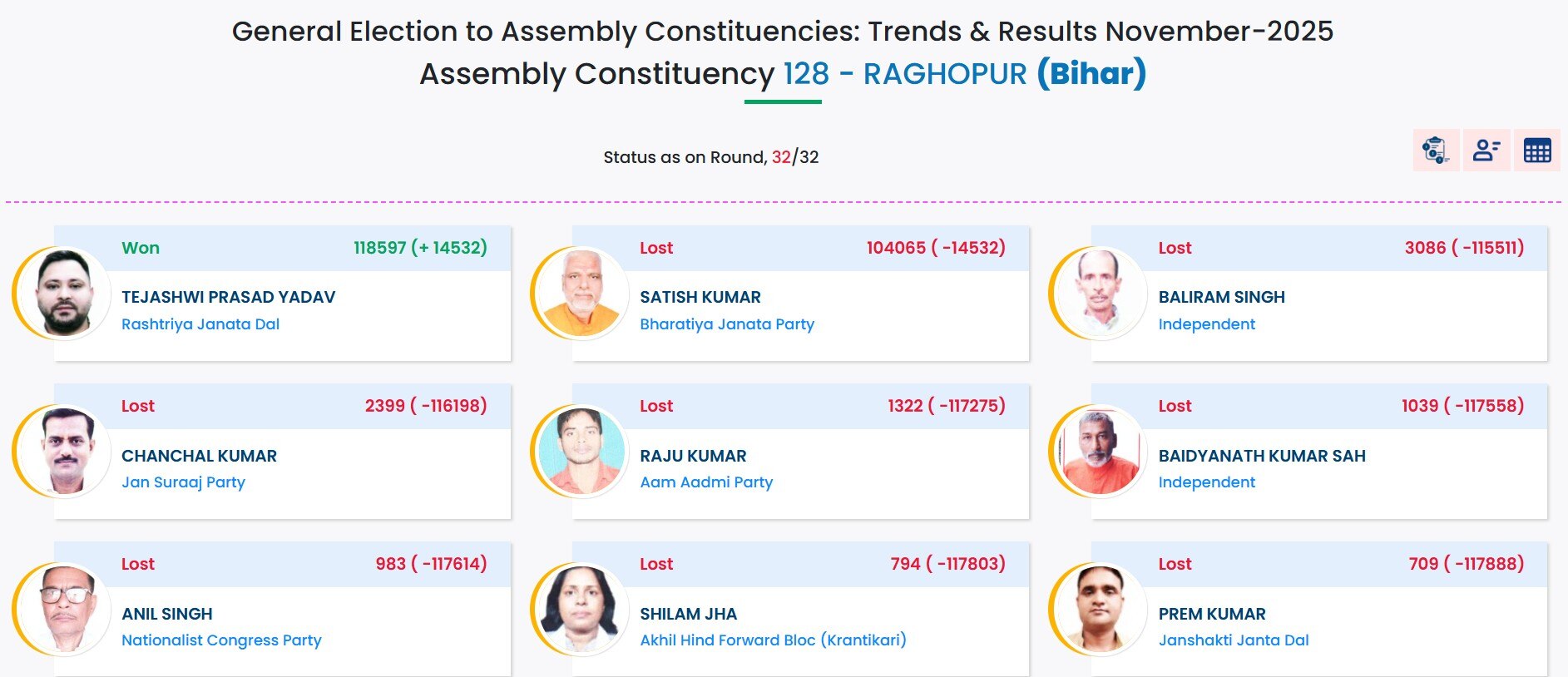
Task: Click the Bharatiya Janata Party label
Action: [x=726, y=324]
